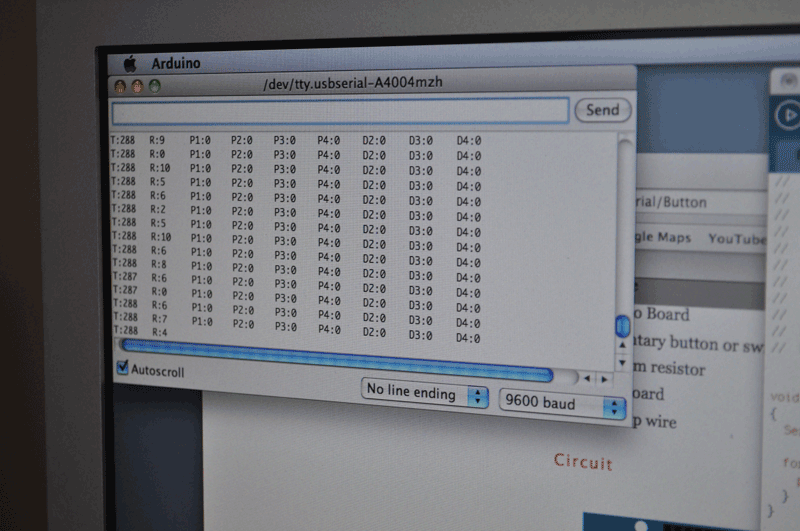Click 'p wire' text in browser page
The width and height of the screenshot is (800, 531).
click(x=655, y=421)
